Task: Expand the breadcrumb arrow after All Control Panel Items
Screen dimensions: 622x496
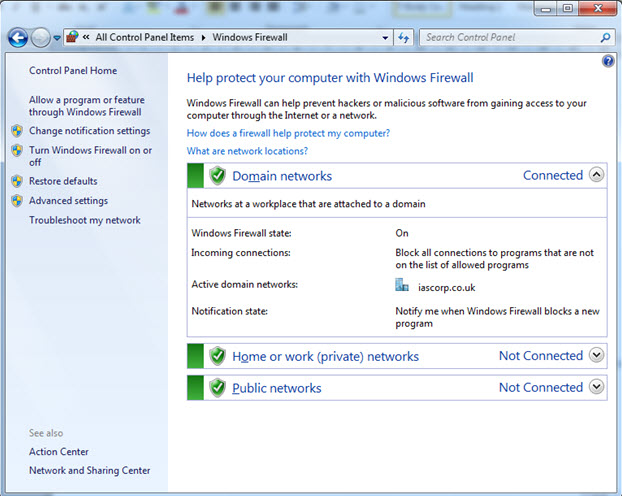Action: [x=203, y=38]
